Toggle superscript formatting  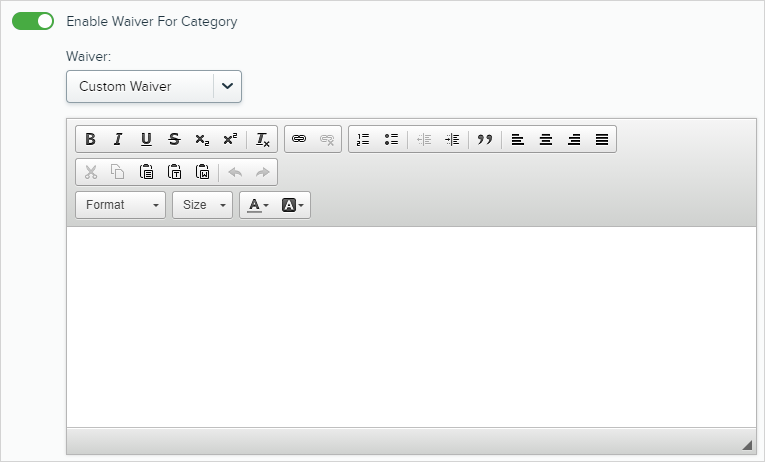point(230,139)
